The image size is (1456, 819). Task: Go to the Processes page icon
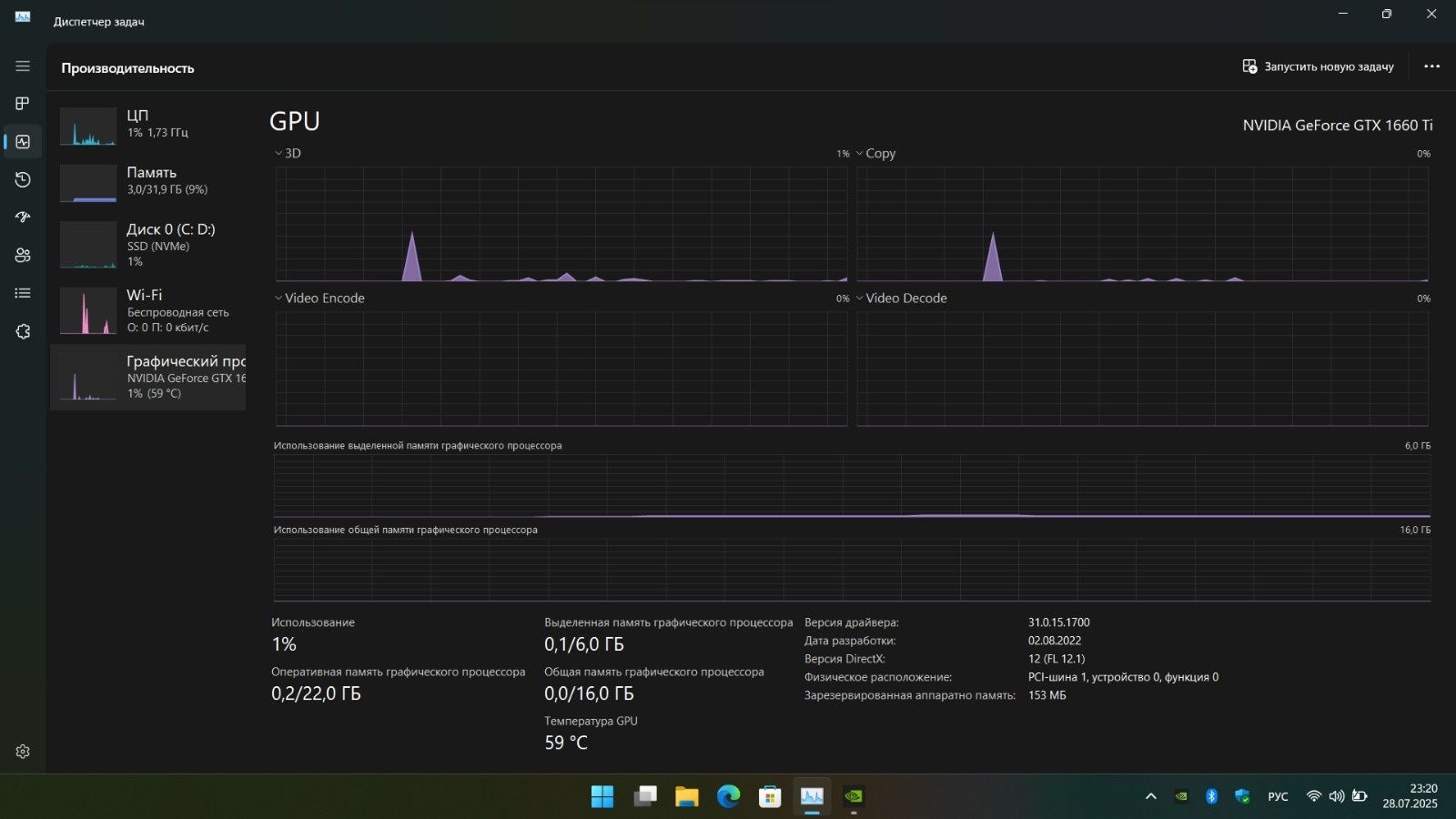click(23, 104)
